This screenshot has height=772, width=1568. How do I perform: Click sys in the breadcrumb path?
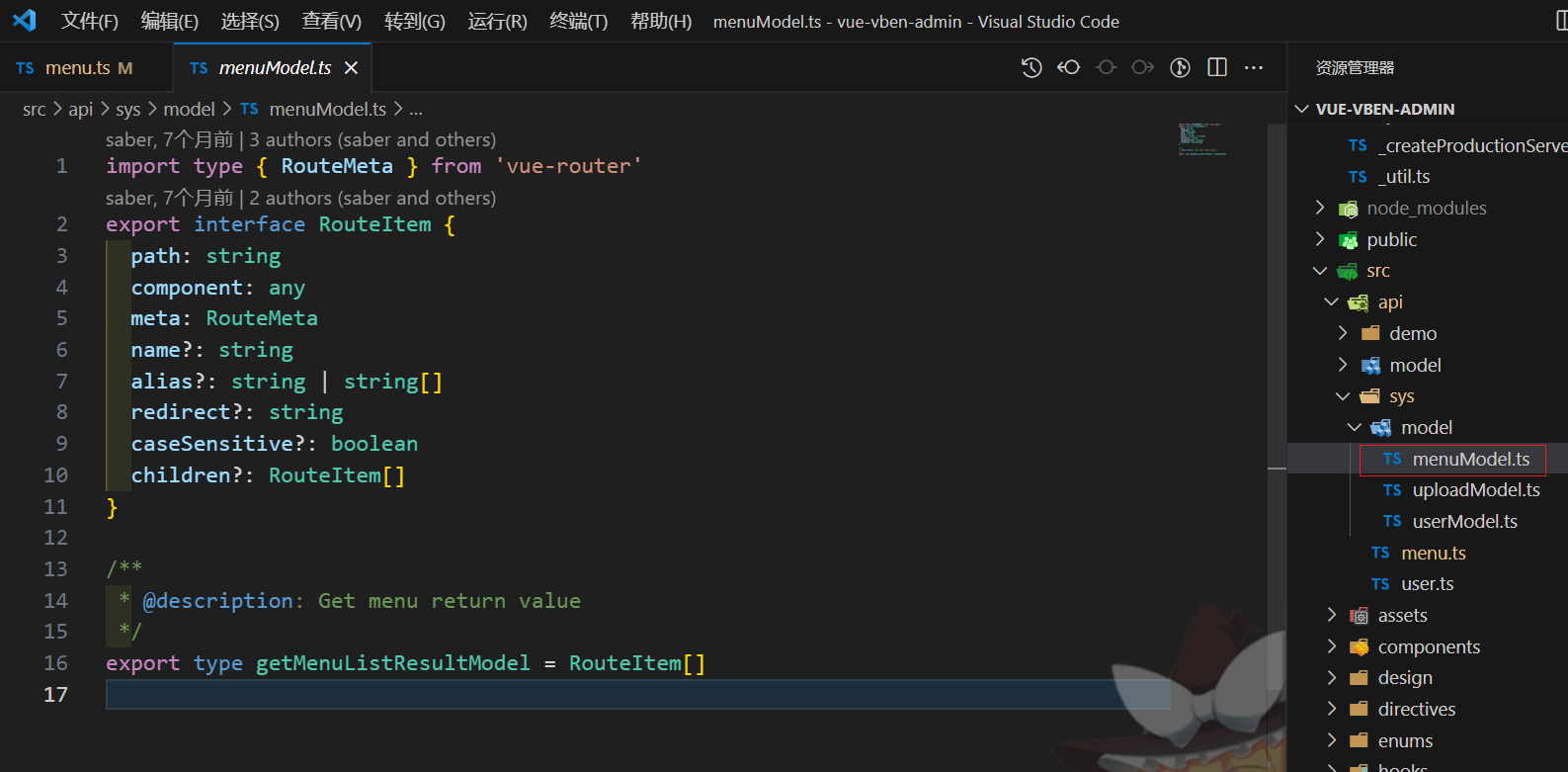128,110
